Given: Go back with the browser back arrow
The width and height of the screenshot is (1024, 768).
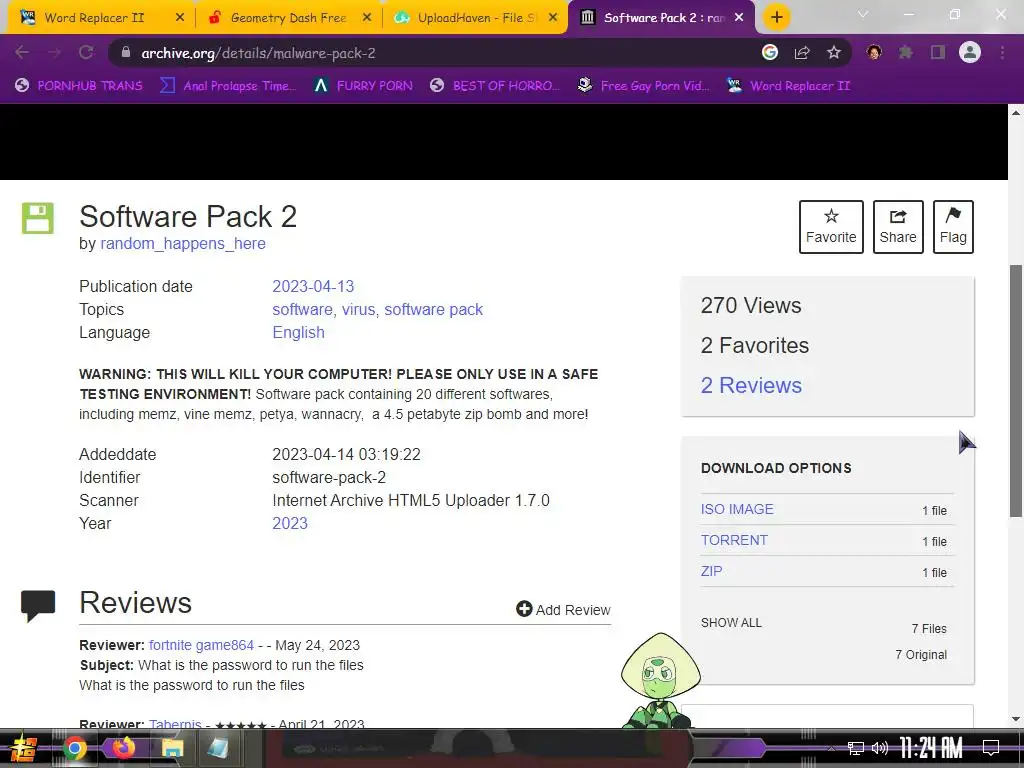Looking at the screenshot, I should 22,52.
